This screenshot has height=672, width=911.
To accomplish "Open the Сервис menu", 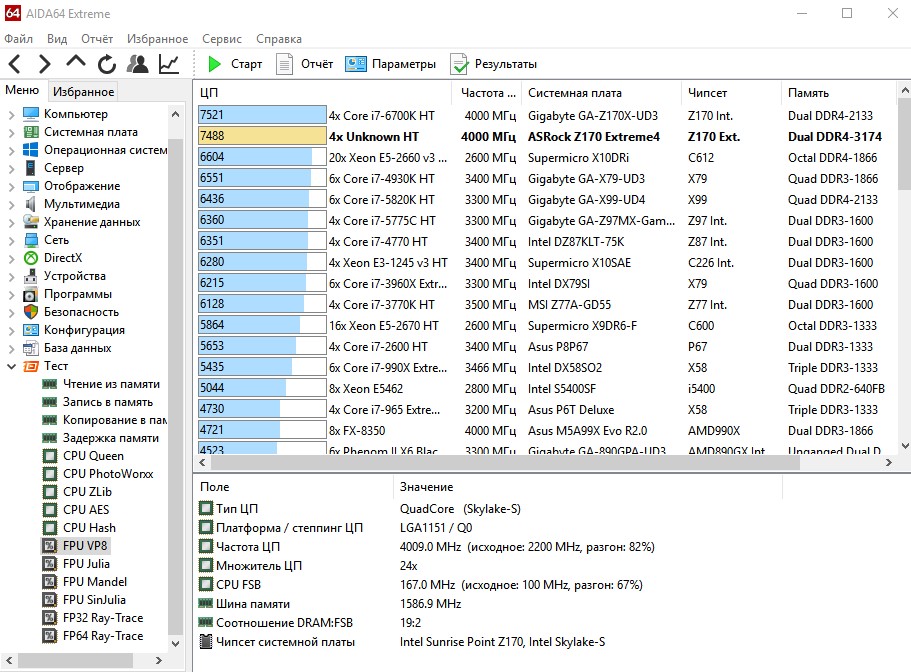I will (x=222, y=39).
